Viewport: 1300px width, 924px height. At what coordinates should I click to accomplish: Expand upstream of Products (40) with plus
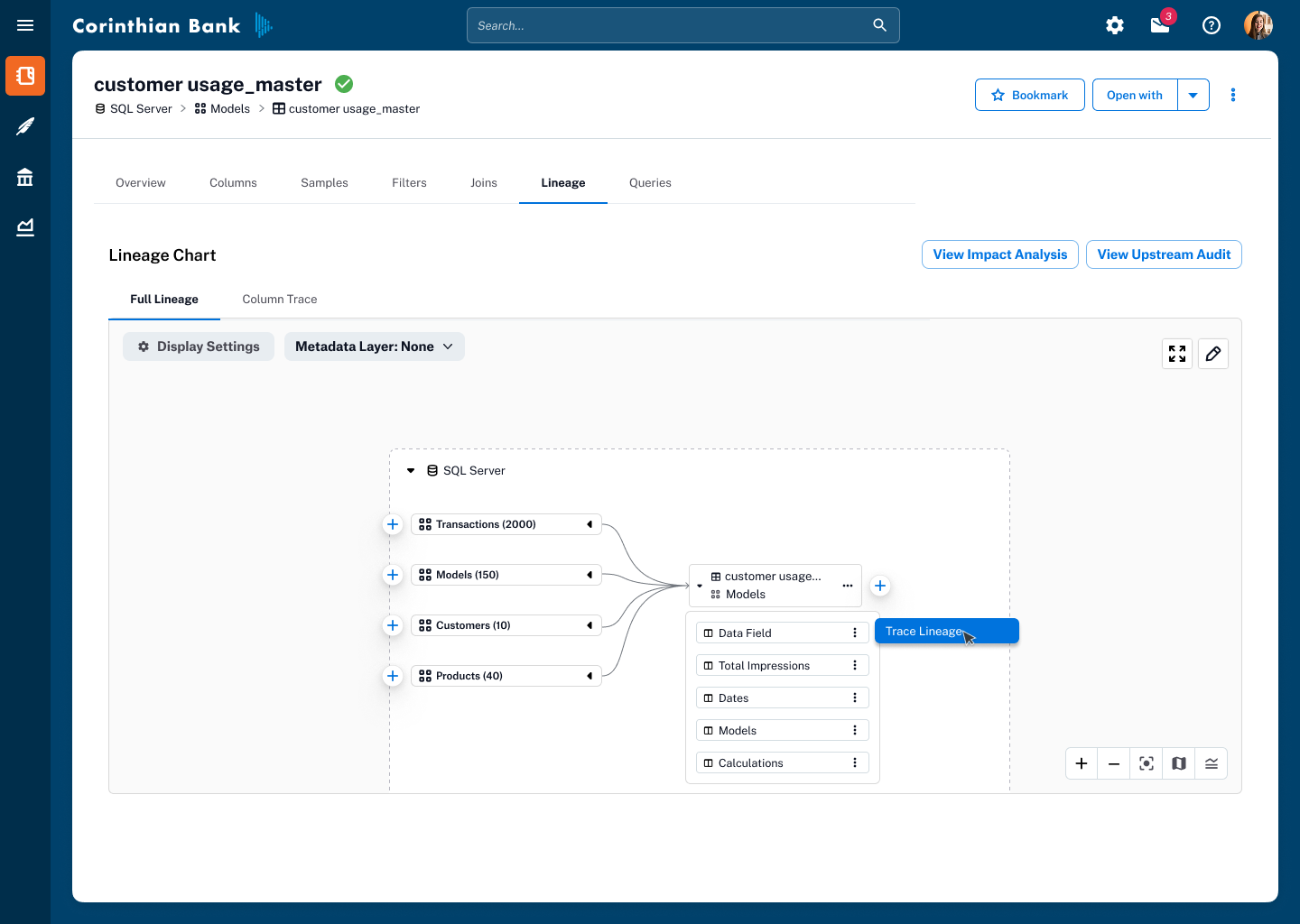click(x=393, y=676)
